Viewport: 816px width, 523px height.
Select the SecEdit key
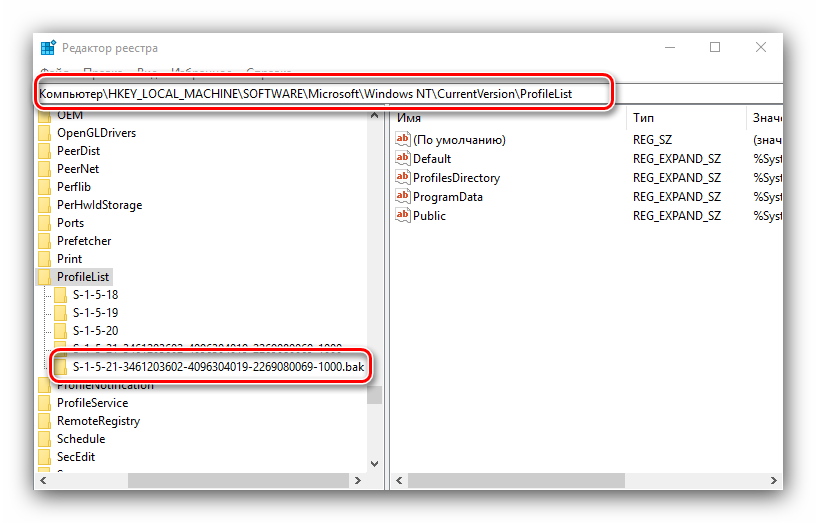(x=76, y=457)
